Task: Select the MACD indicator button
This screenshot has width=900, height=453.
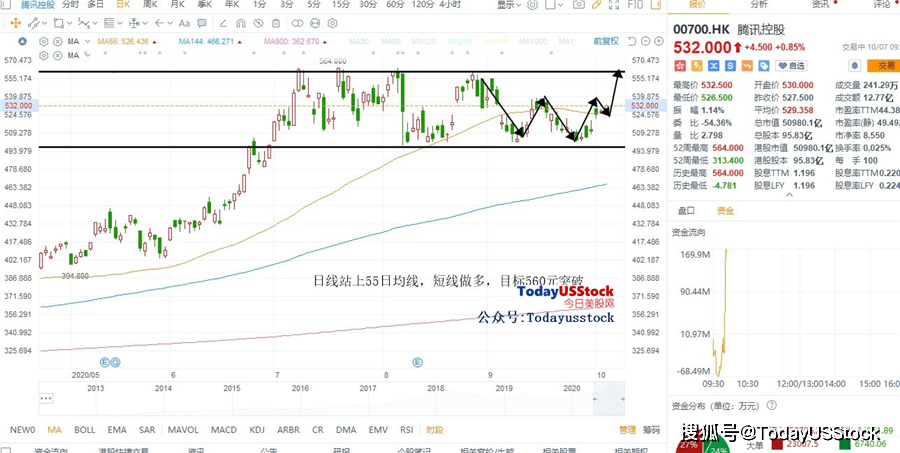Action: pyautogui.click(x=223, y=429)
